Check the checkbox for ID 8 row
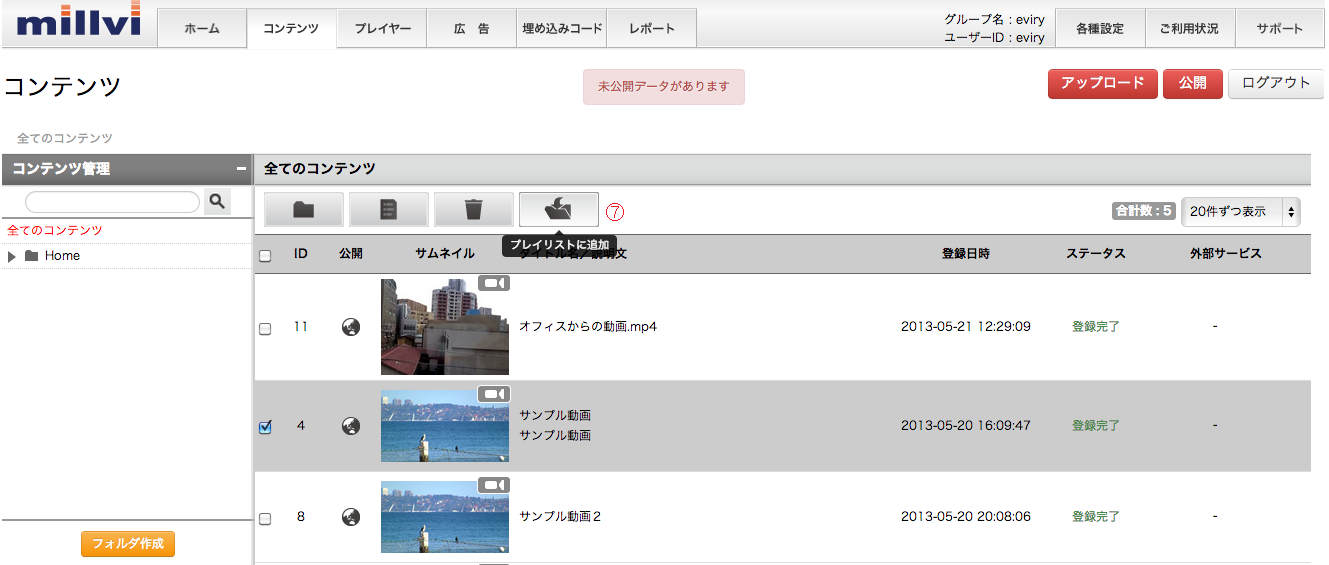This screenshot has height=565, width=1329. pos(265,519)
